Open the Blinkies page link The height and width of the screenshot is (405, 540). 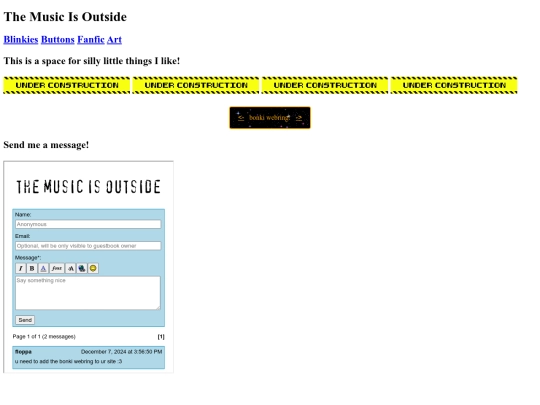tap(21, 40)
